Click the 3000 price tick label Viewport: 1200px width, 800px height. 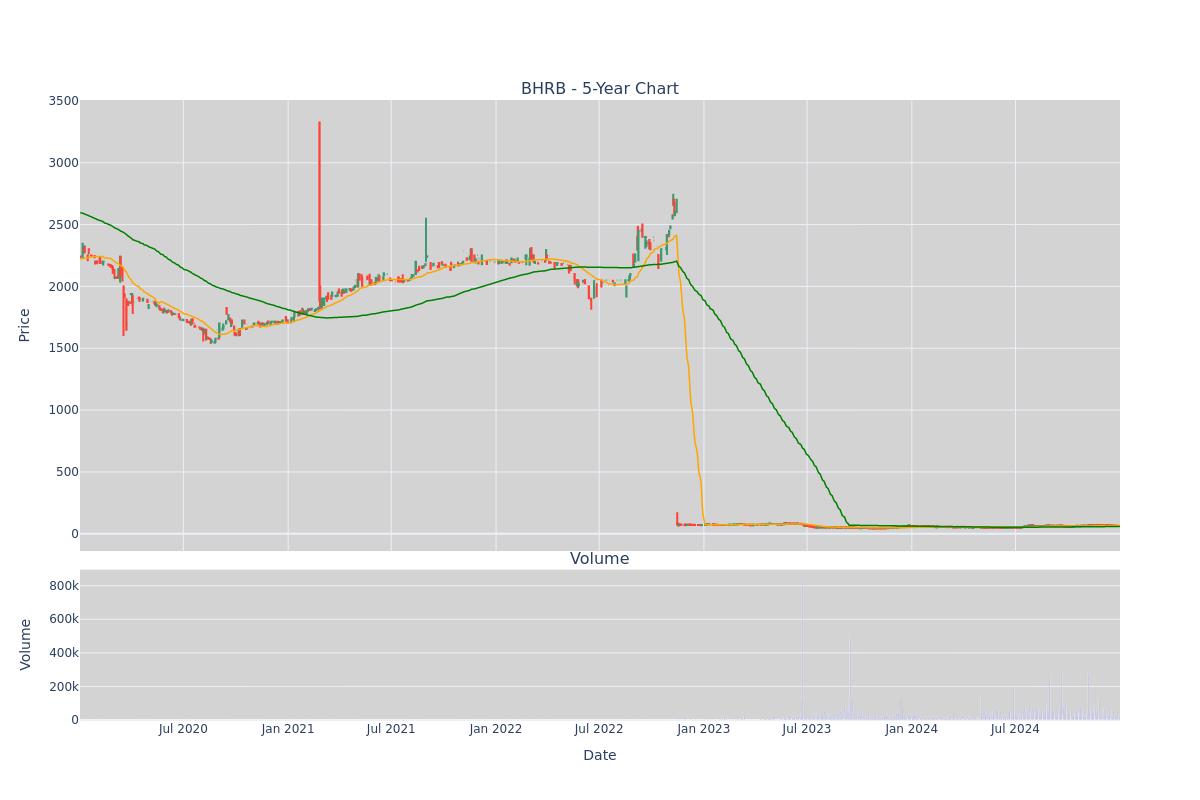pyautogui.click(x=62, y=163)
